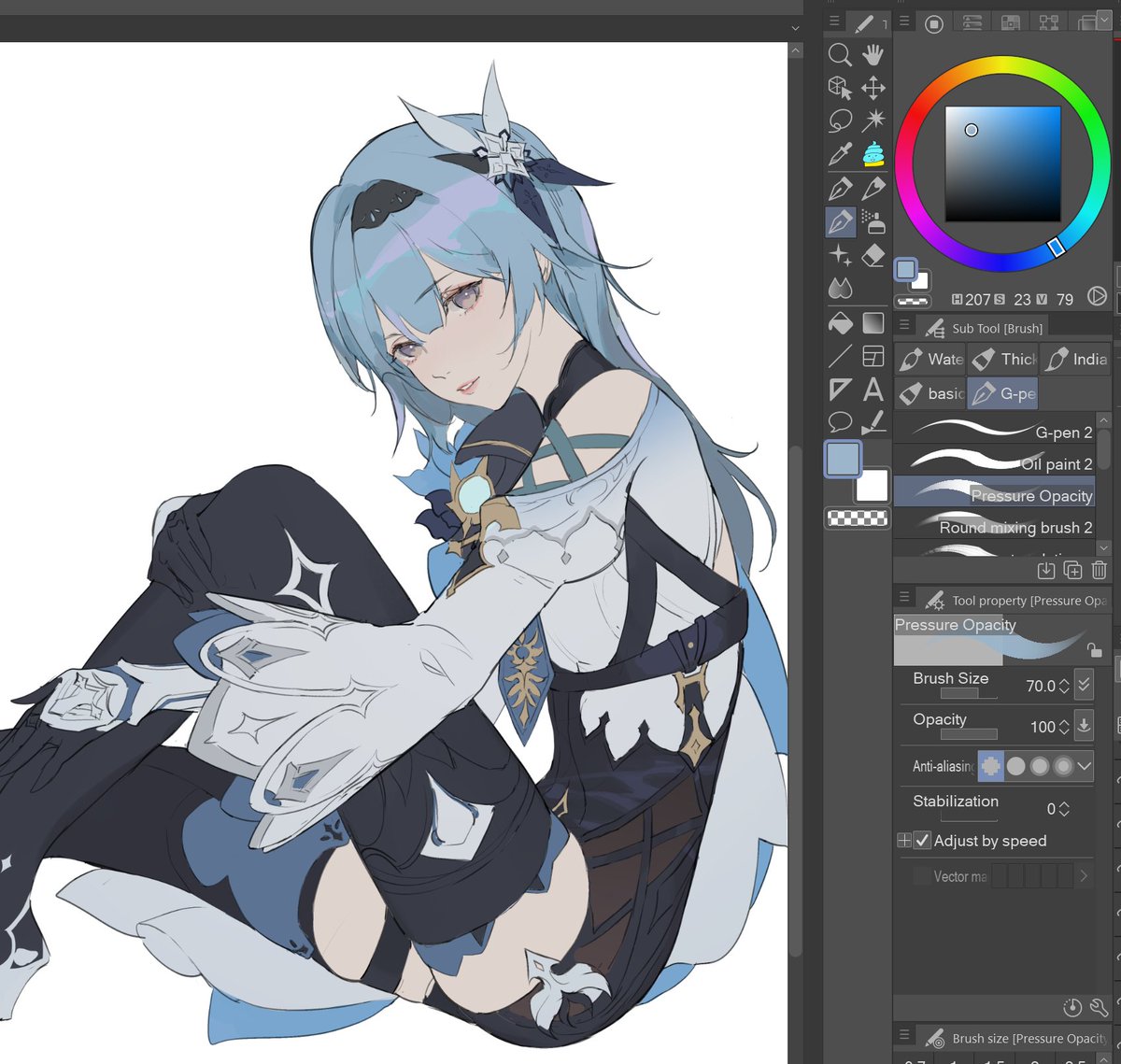Select the India ink sub tool group

1074,359
